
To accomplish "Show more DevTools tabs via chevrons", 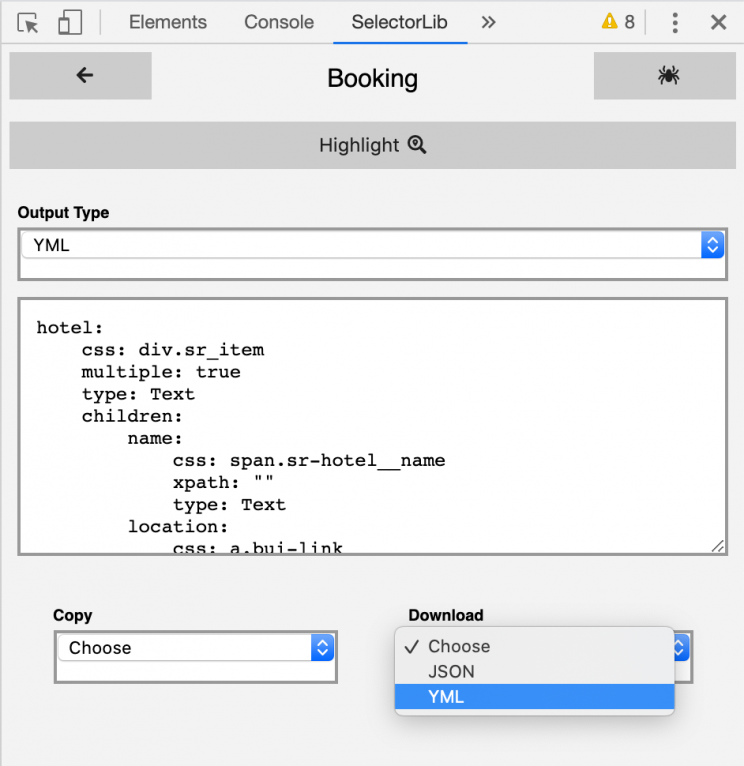I will (x=488, y=22).
